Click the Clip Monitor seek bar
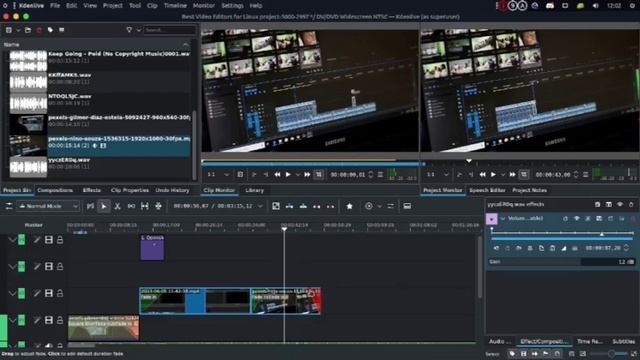This screenshot has height=360, width=640. click(x=310, y=164)
